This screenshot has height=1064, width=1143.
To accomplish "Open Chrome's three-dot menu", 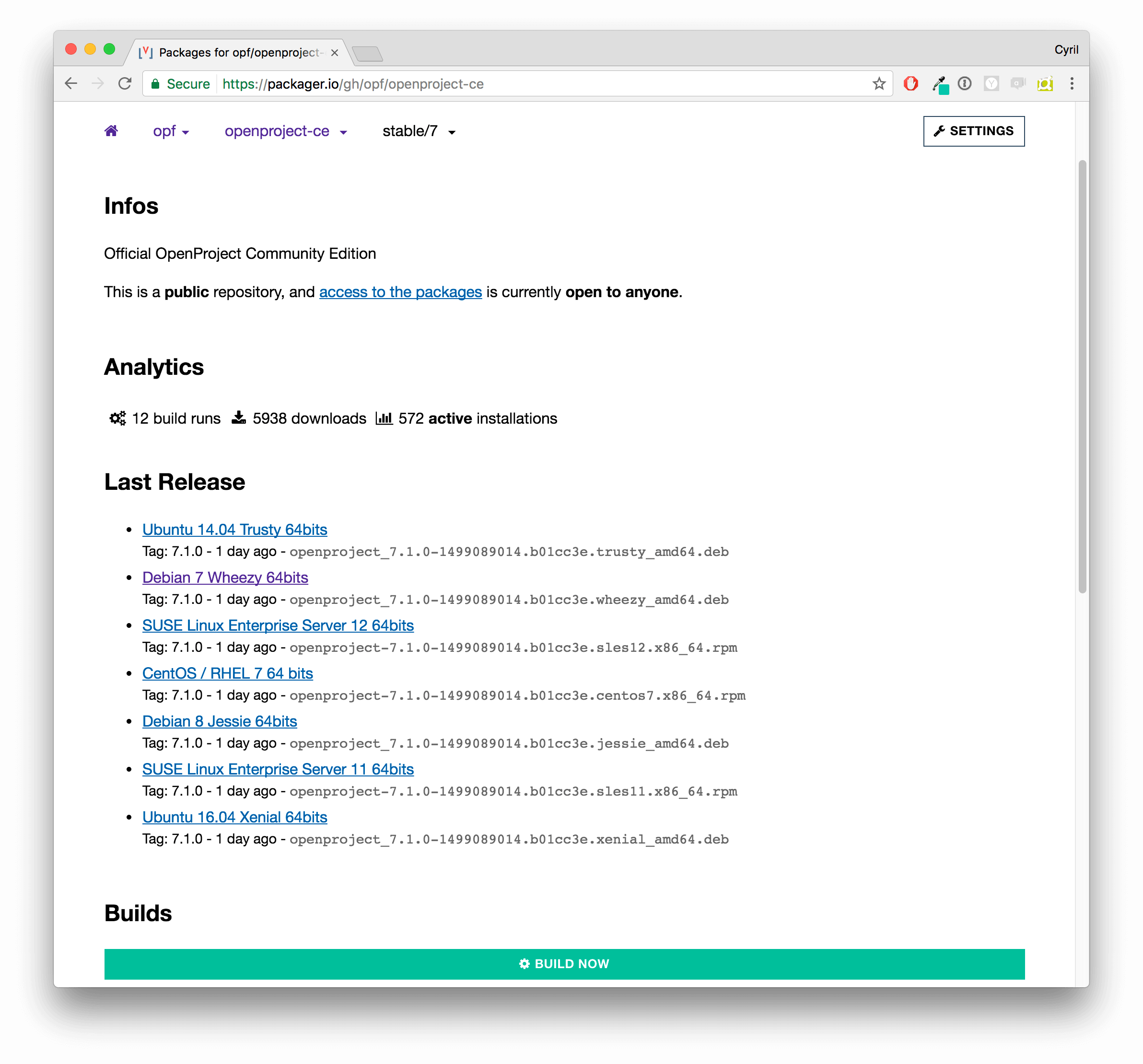I will point(1072,84).
